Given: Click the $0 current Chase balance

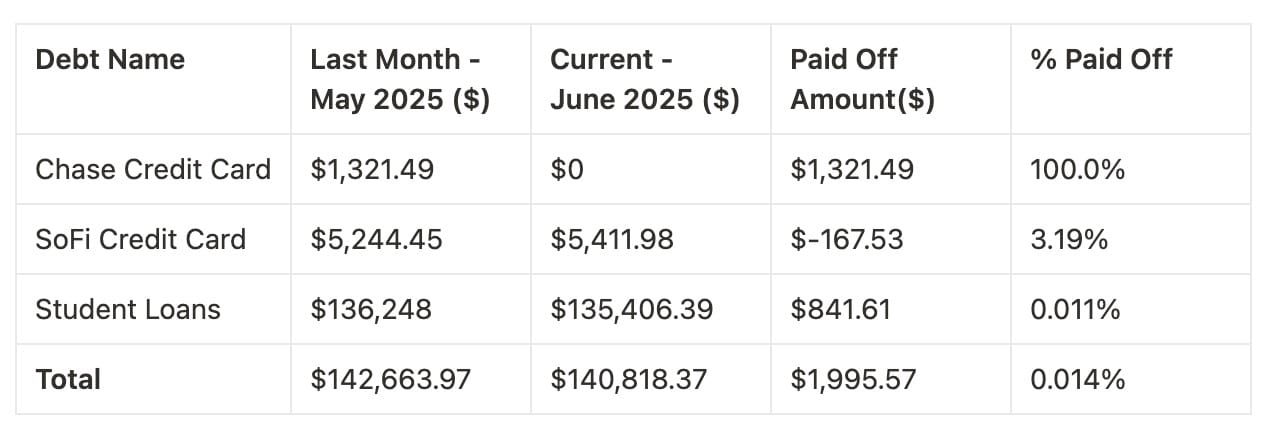Looking at the screenshot, I should pyautogui.click(x=567, y=170).
